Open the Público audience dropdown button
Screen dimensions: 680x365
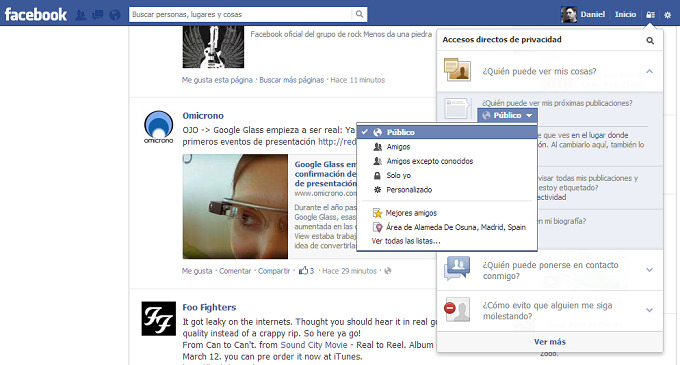(507, 115)
